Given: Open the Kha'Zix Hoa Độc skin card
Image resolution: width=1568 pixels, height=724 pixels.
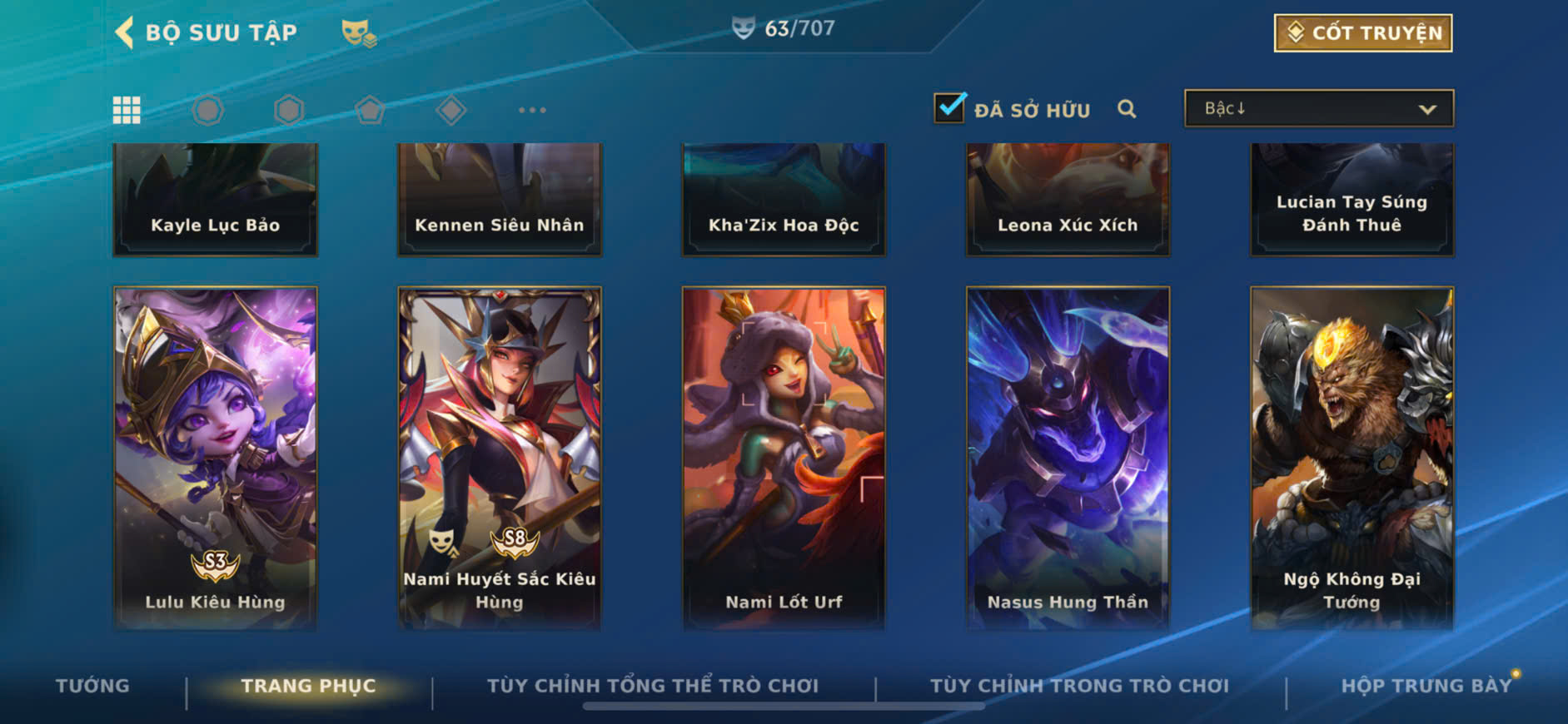Looking at the screenshot, I should pyautogui.click(x=784, y=200).
